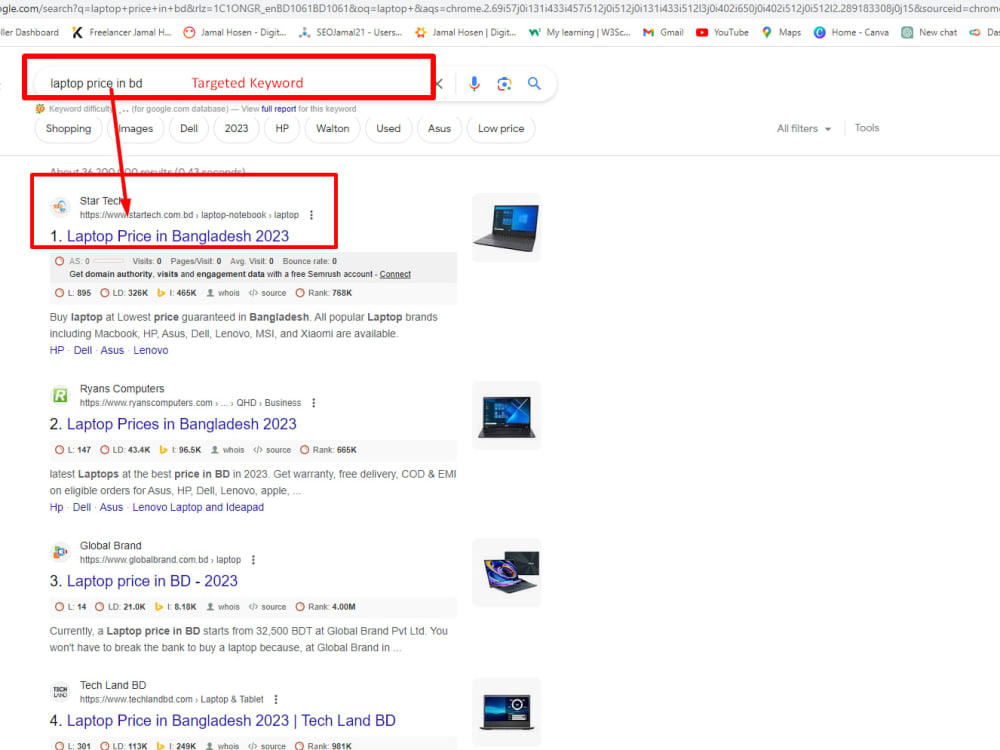Viewport: 1000px width, 750px height.
Task: View source link under Star Tech result
Action: pos(267,293)
